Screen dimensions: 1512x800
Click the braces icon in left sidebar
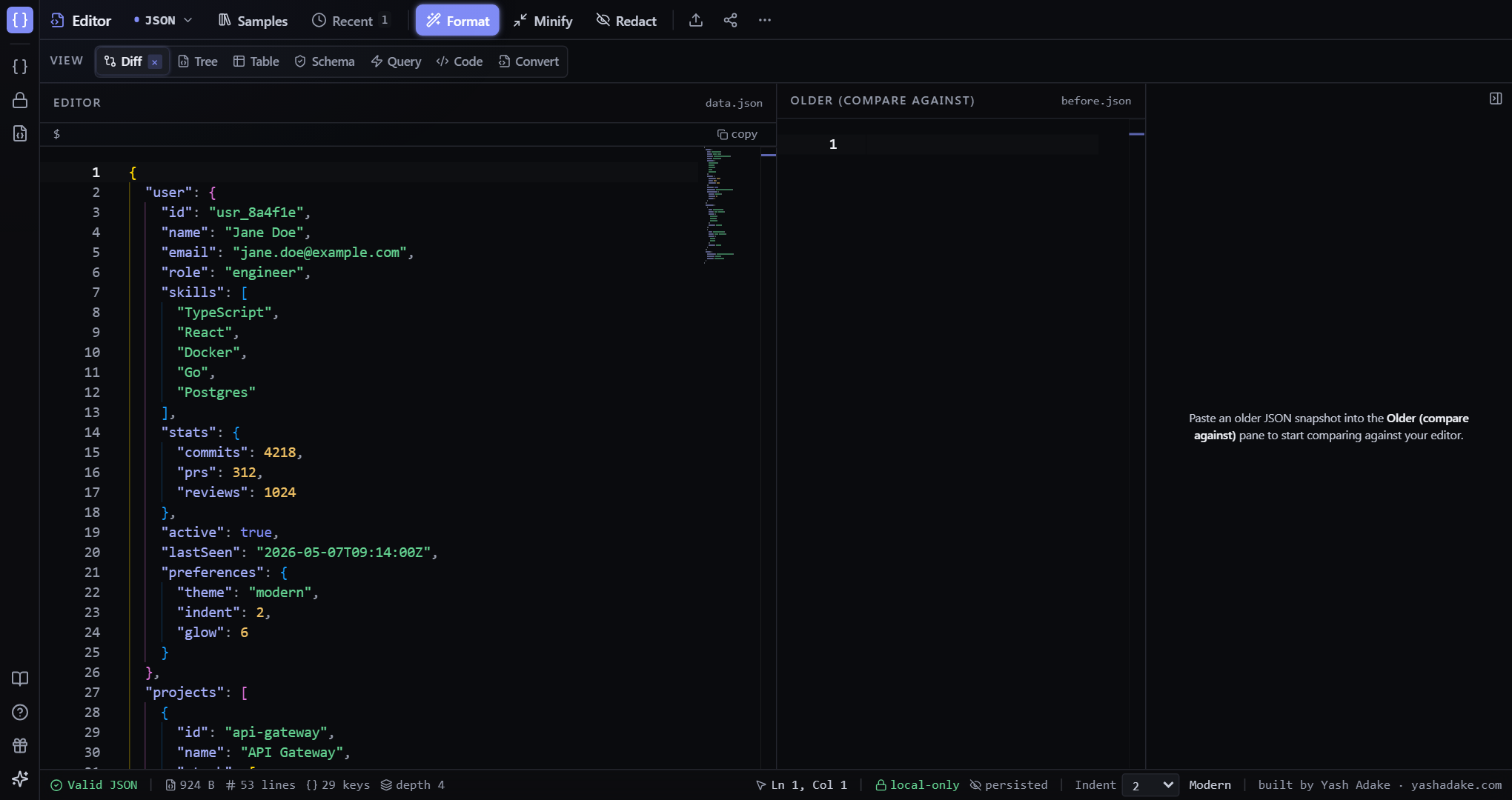(x=20, y=67)
